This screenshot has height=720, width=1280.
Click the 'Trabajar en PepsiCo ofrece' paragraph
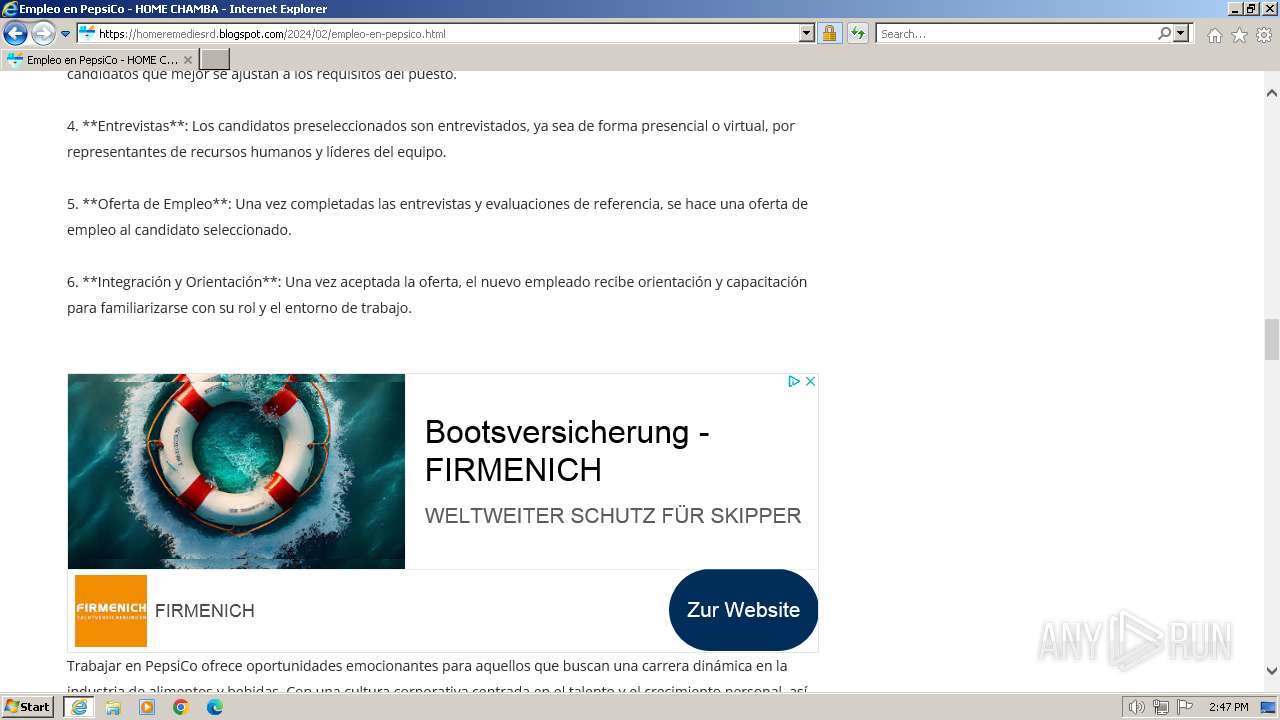tap(437, 676)
